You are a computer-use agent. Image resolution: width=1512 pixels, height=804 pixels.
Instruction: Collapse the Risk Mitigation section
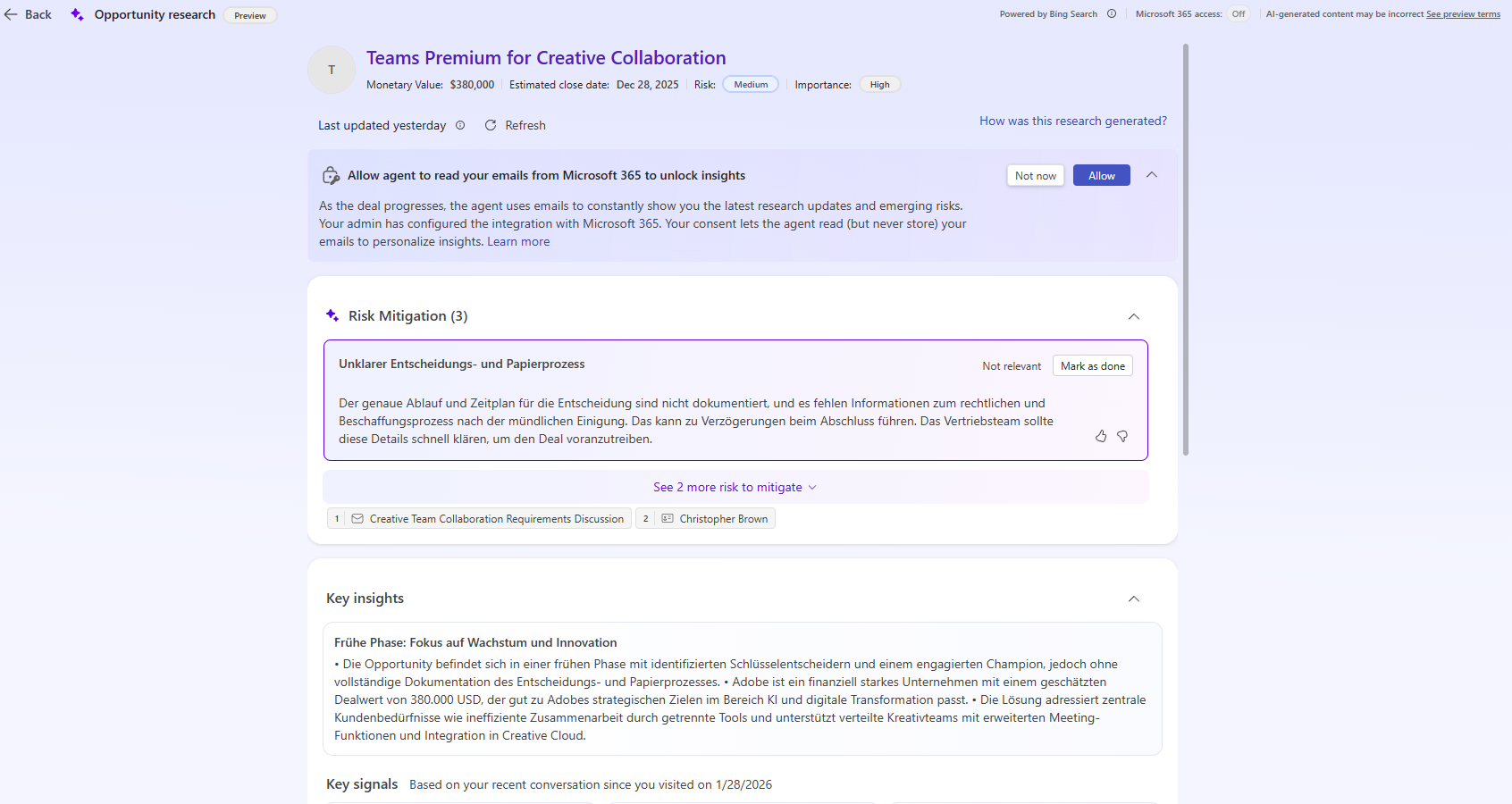(x=1134, y=316)
